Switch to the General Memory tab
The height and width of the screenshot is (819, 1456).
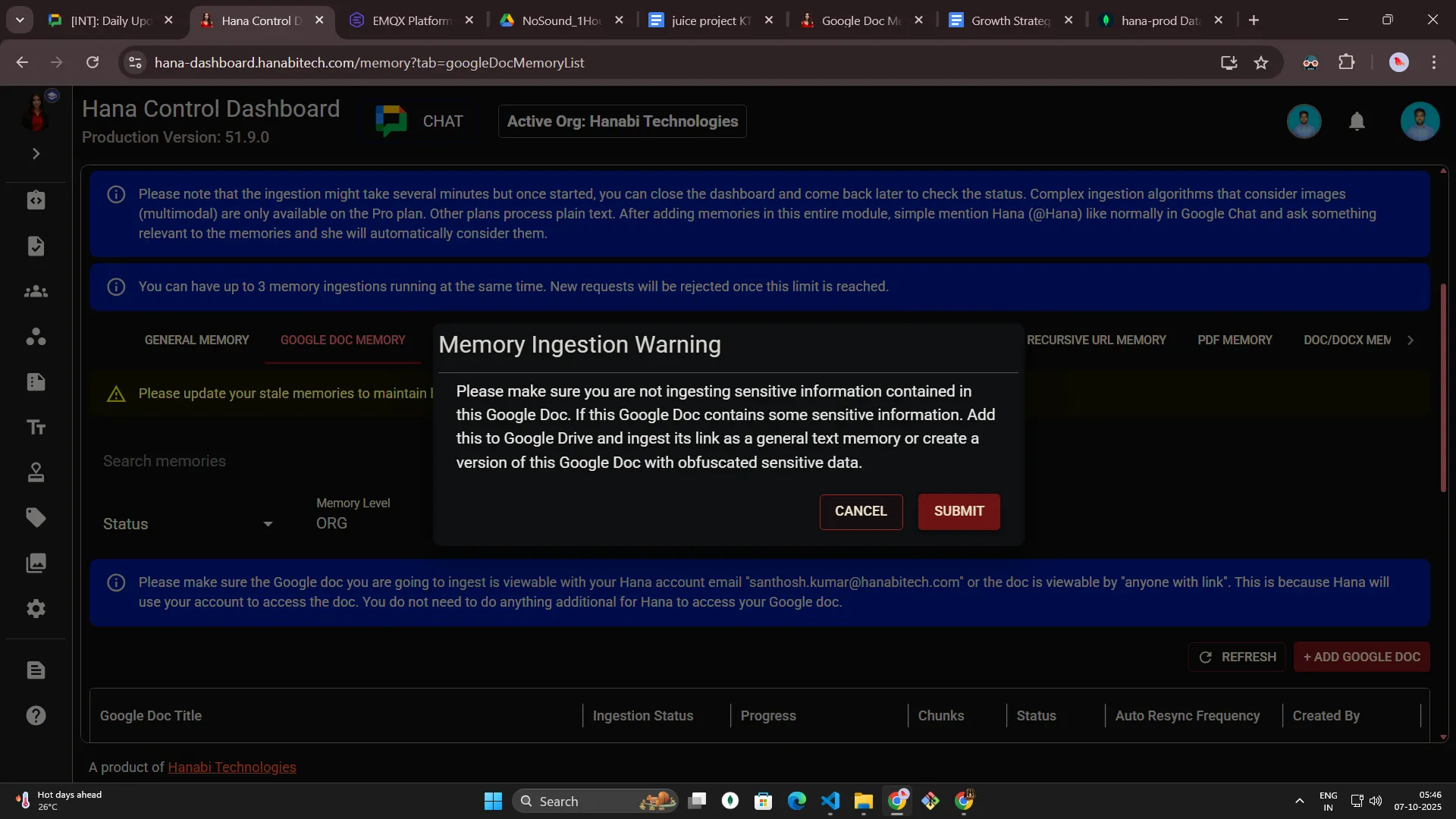[x=196, y=340]
